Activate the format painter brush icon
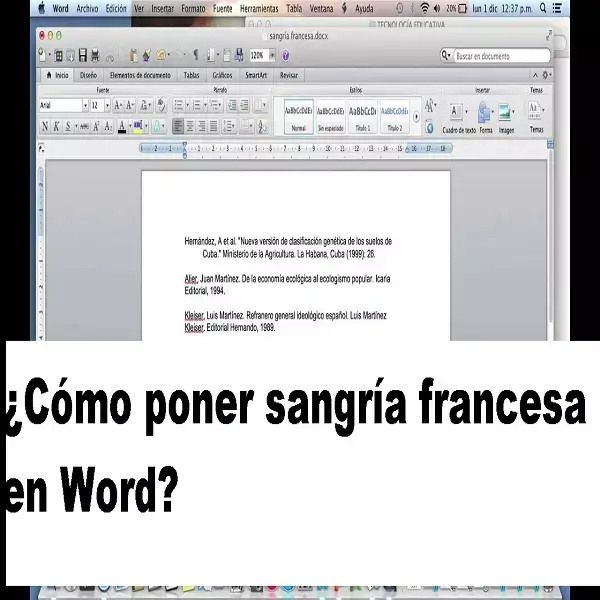The image size is (600, 600). tap(147, 56)
